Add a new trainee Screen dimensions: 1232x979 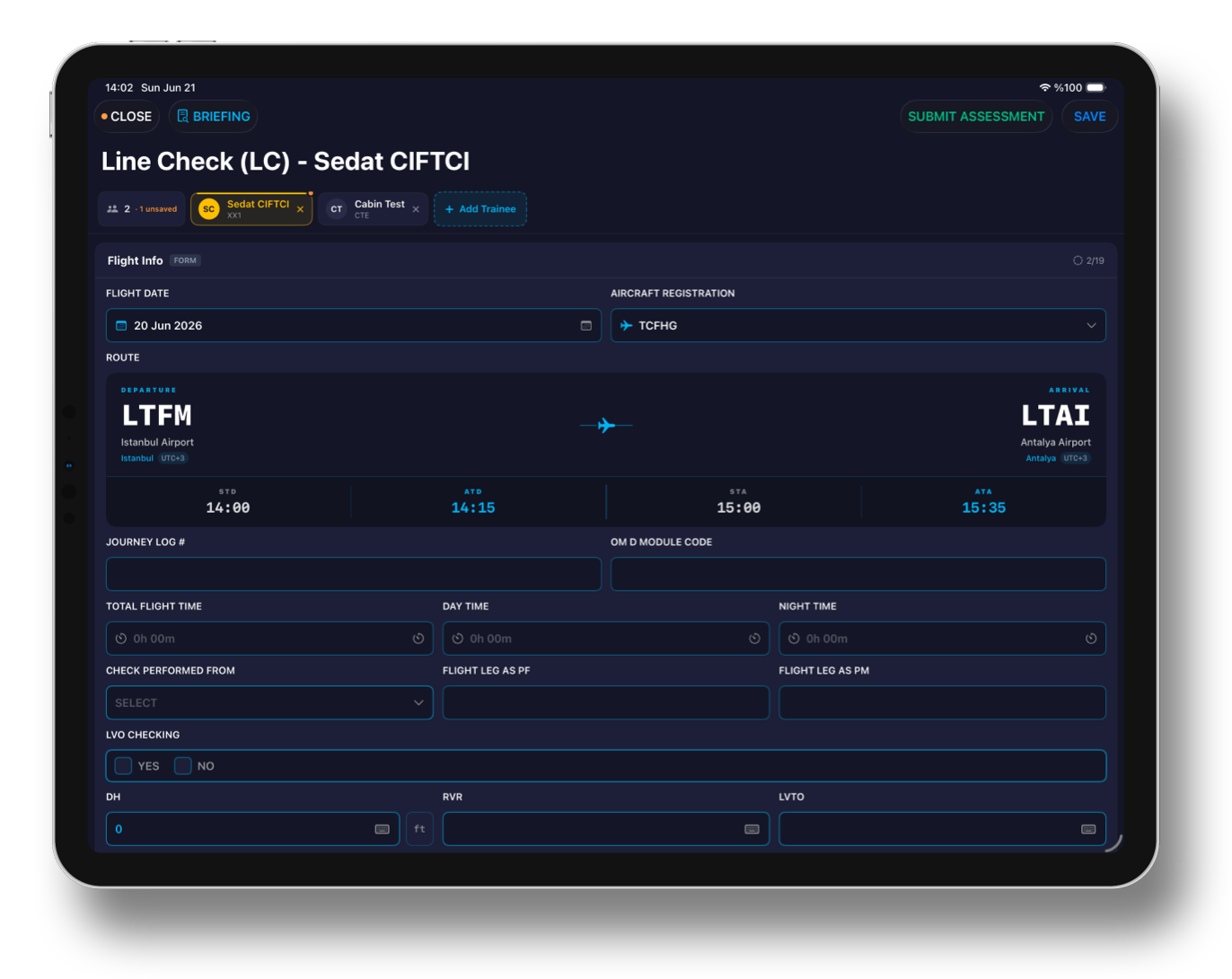pyautogui.click(x=480, y=209)
